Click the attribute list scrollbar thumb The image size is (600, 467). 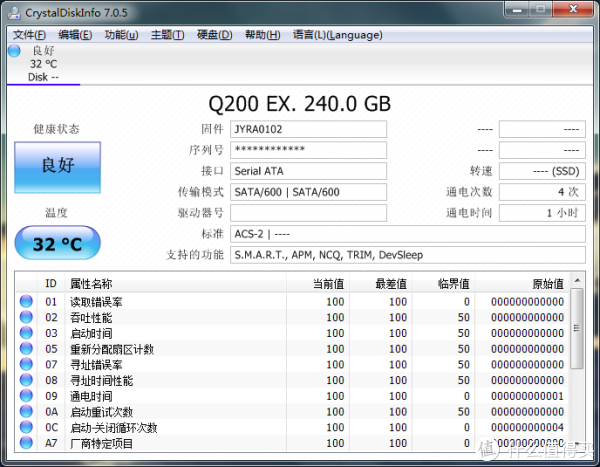[577, 328]
